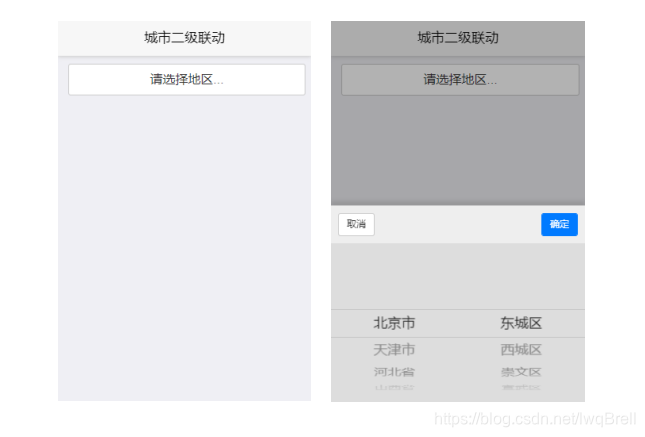Select 东城区 in the district column
This screenshot has height=437, width=645.
pos(521,323)
